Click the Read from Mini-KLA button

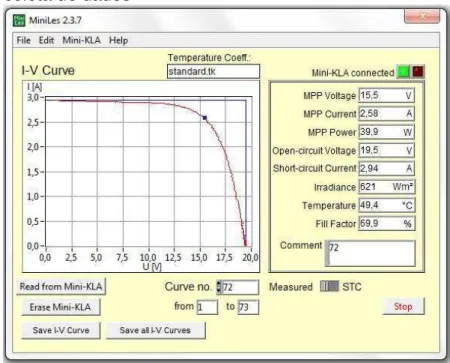click(x=61, y=287)
